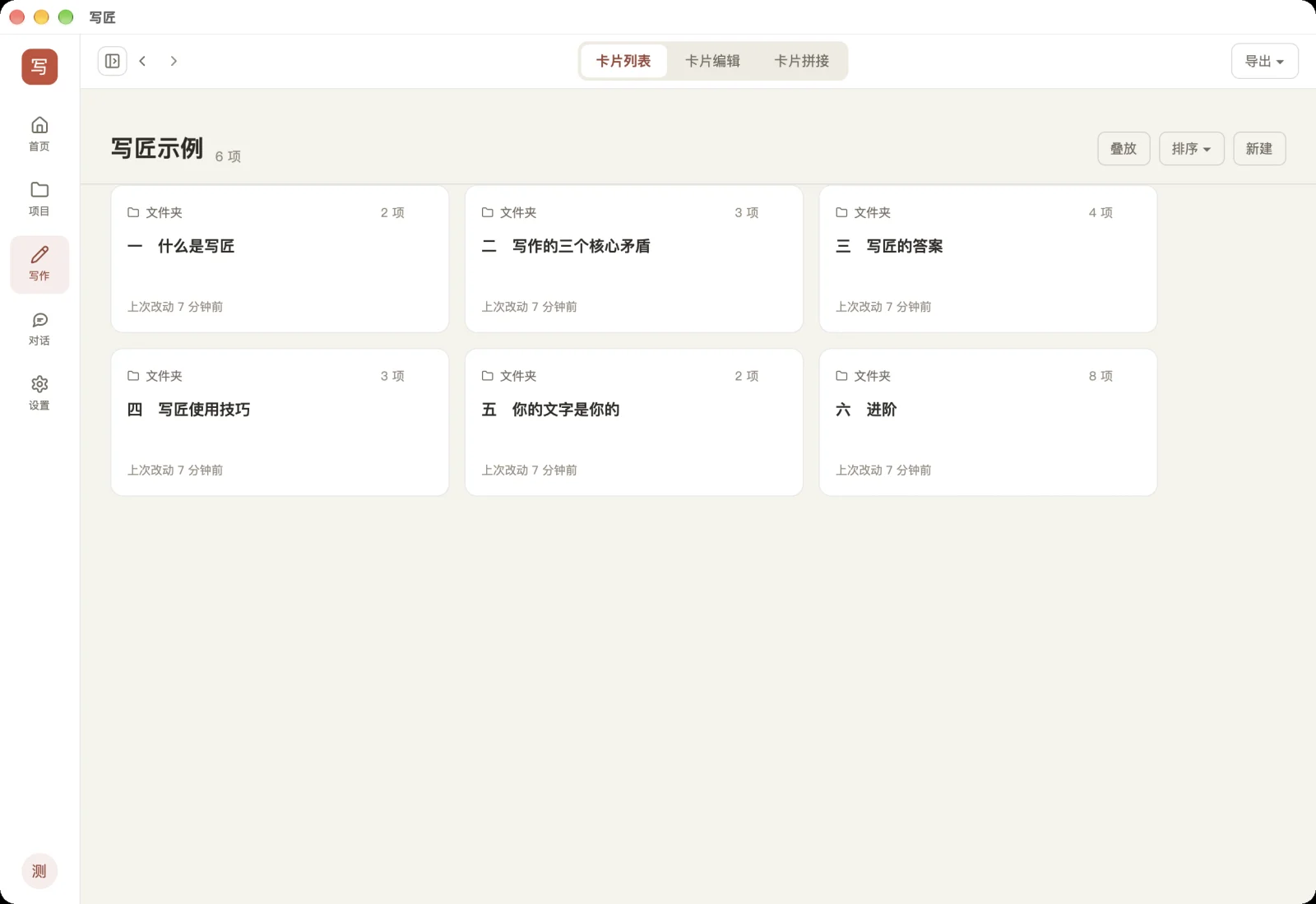Click the 4 项 count label
This screenshot has height=904, width=1316.
point(1101,212)
